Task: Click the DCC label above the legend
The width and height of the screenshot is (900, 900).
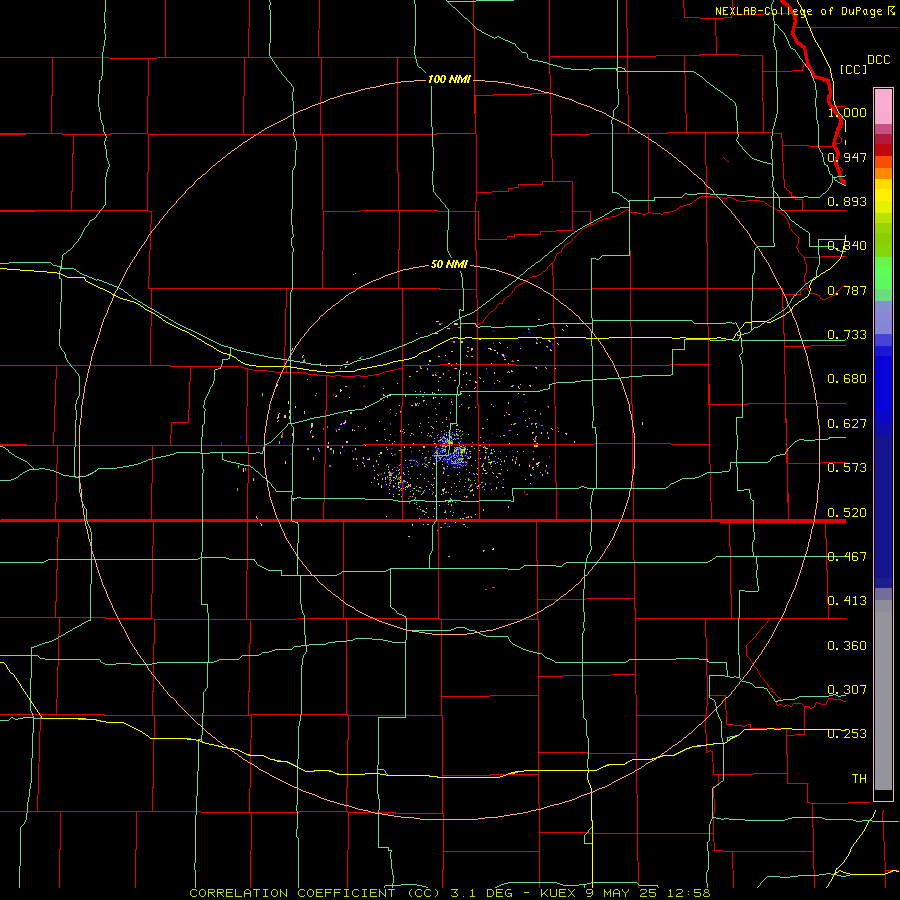Action: [878, 60]
